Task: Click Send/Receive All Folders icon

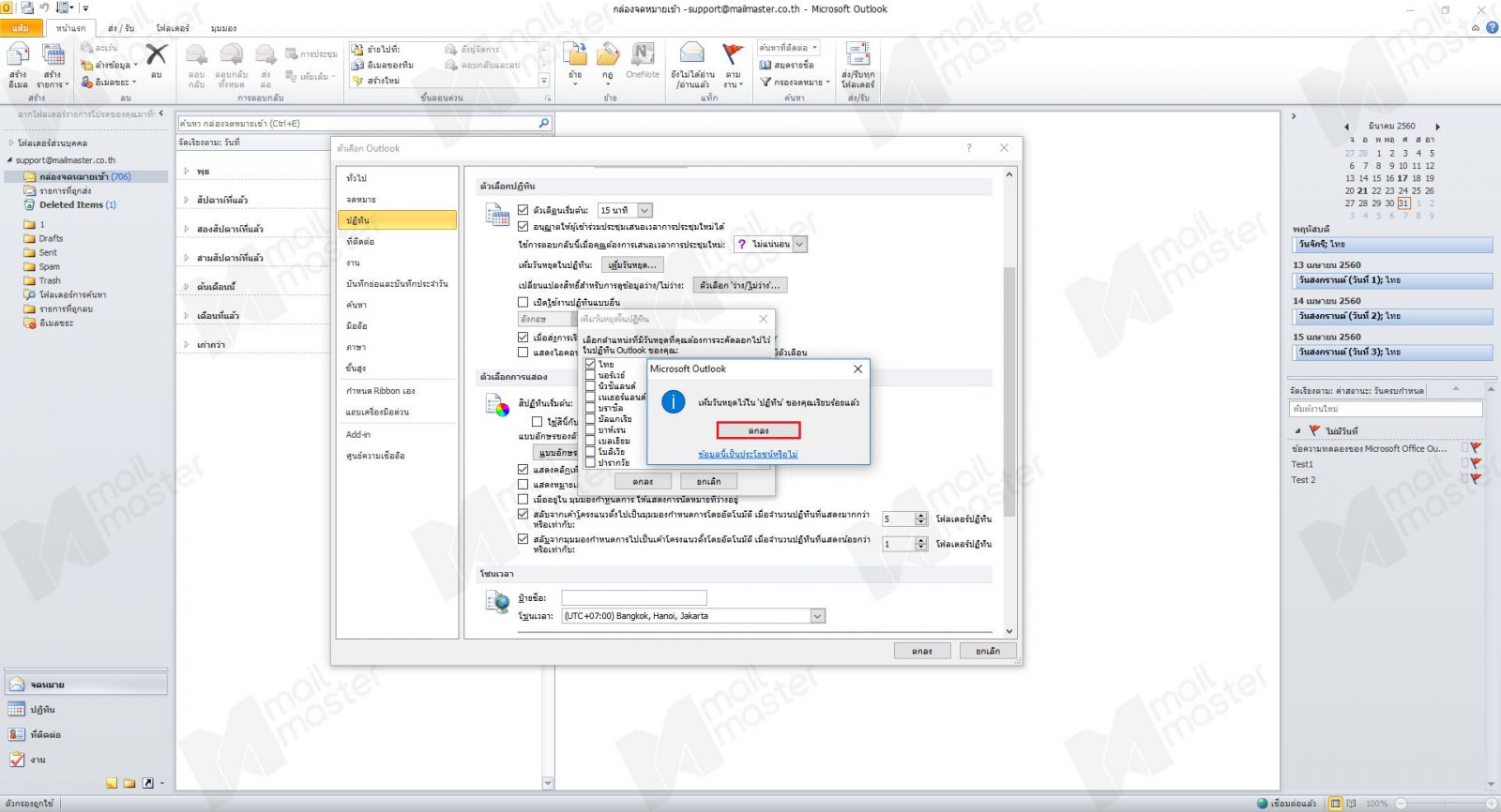Action: [x=857, y=54]
